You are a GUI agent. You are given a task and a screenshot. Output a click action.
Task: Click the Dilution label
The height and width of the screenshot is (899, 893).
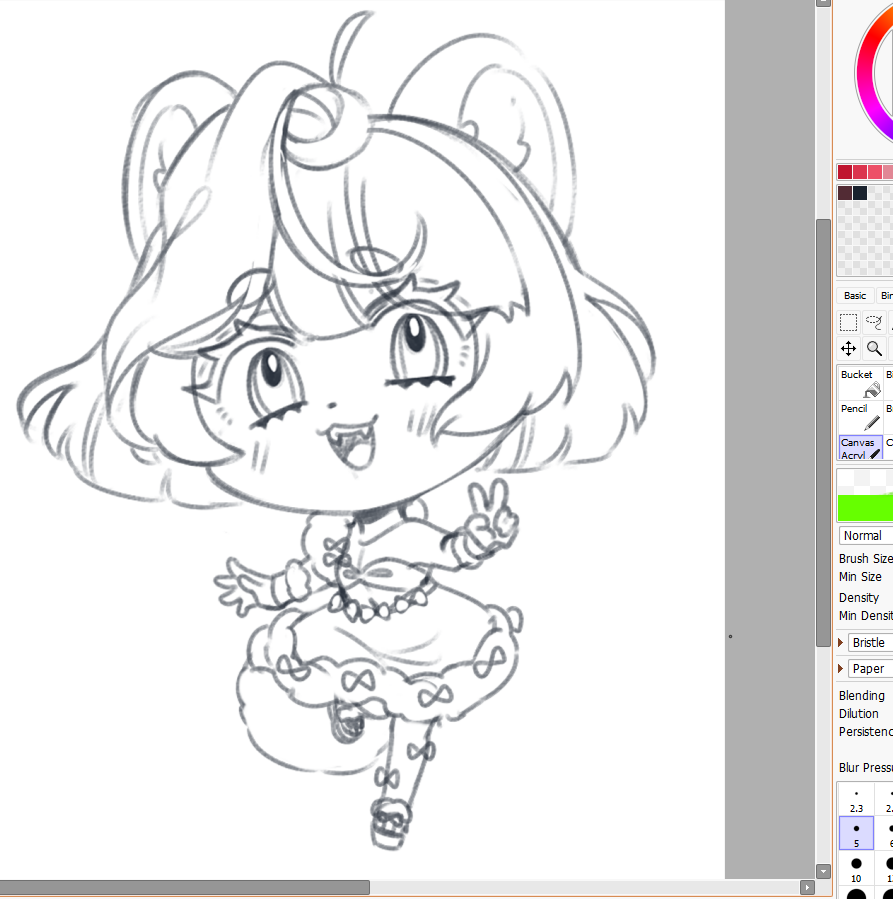coord(858,714)
